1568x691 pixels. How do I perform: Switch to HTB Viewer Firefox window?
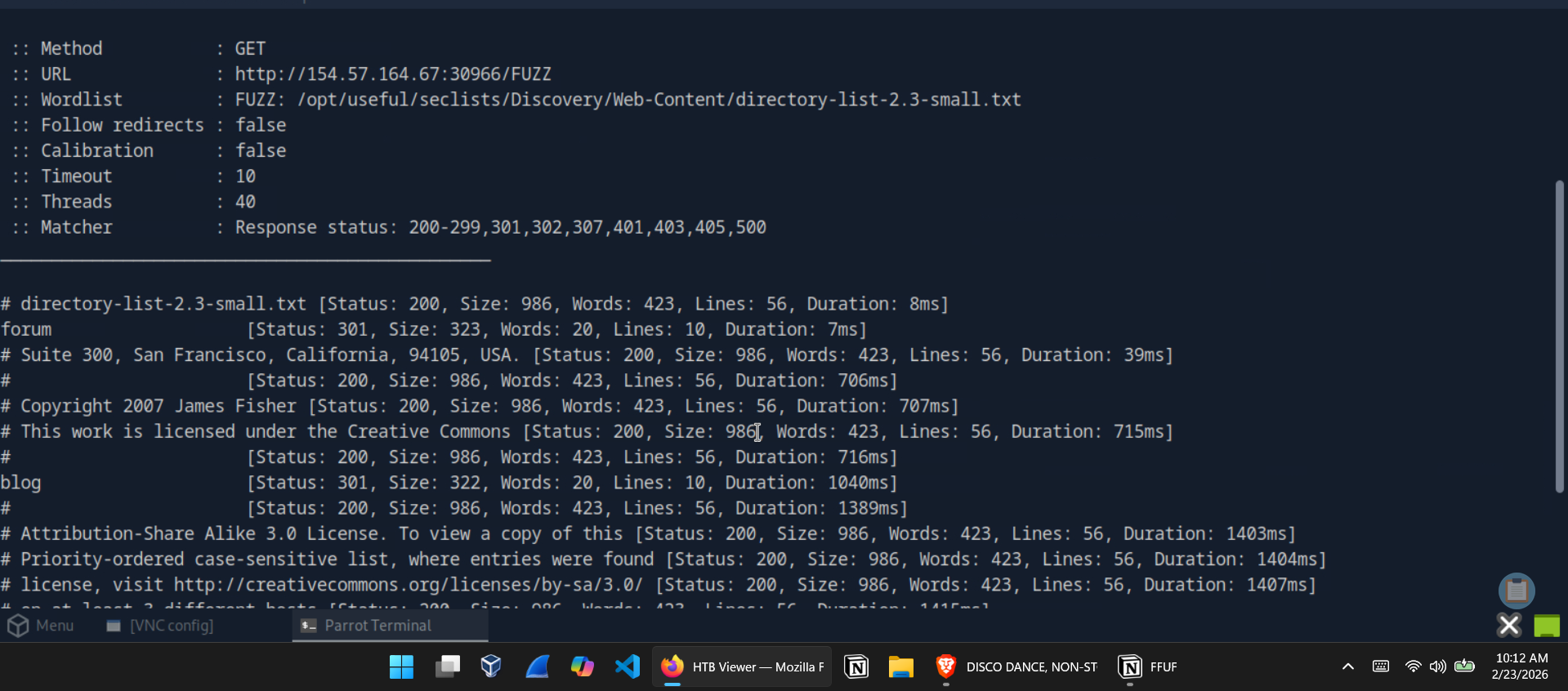click(x=742, y=666)
